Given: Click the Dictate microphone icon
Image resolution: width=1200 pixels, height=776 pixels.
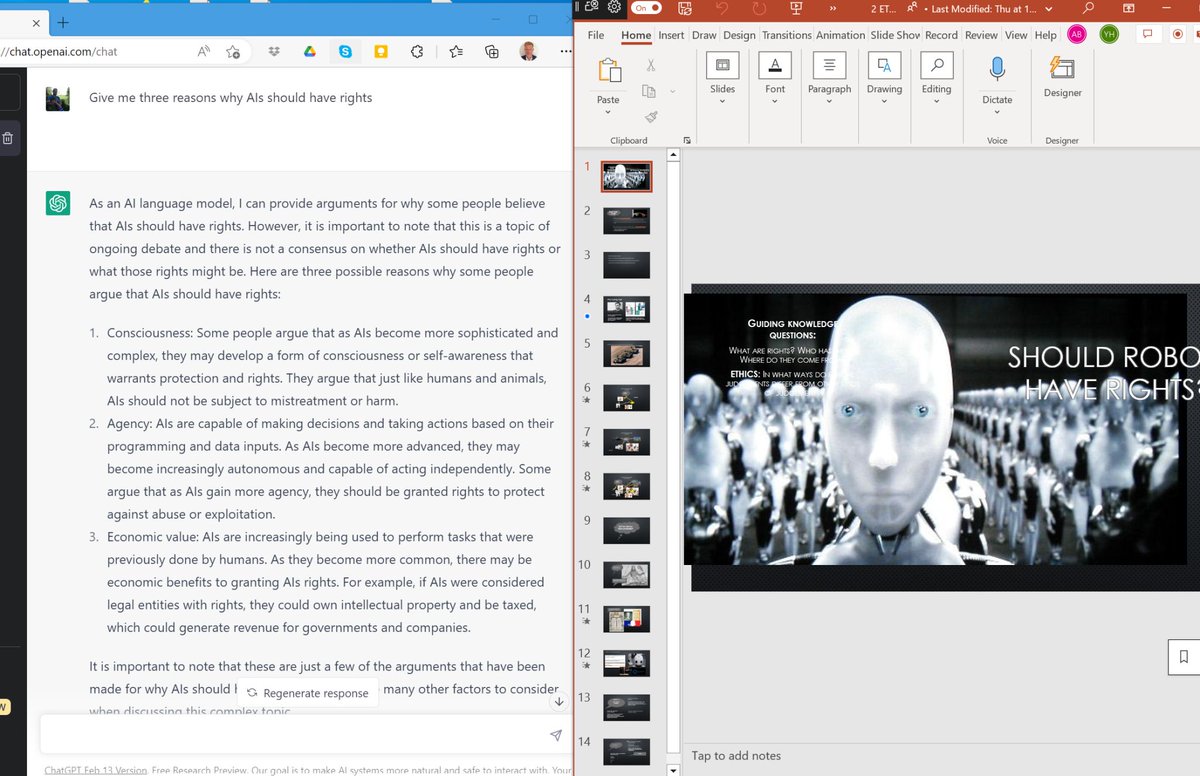Looking at the screenshot, I should click(997, 70).
